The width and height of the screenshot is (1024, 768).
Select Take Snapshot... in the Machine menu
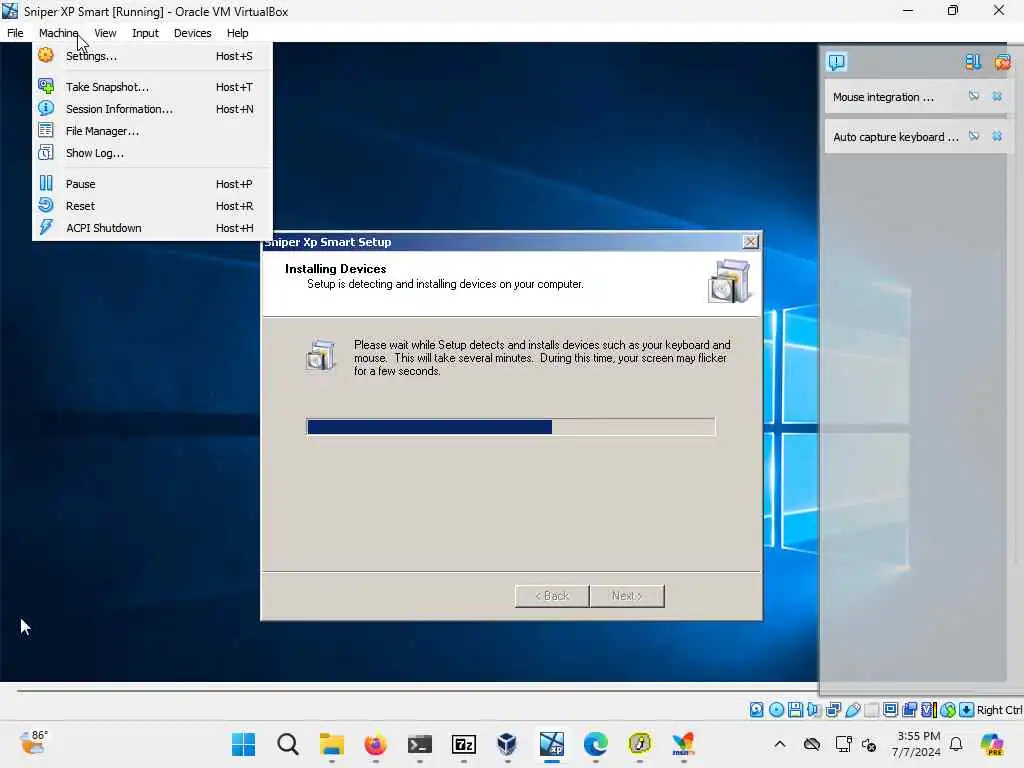tap(152, 87)
